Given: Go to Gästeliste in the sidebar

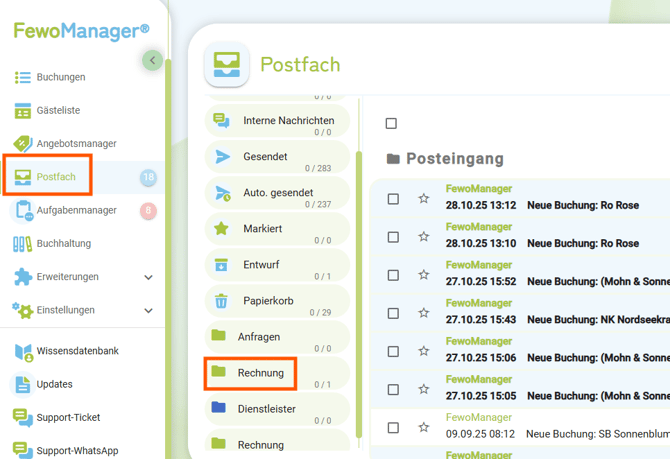Looking at the screenshot, I should pos(59,111).
